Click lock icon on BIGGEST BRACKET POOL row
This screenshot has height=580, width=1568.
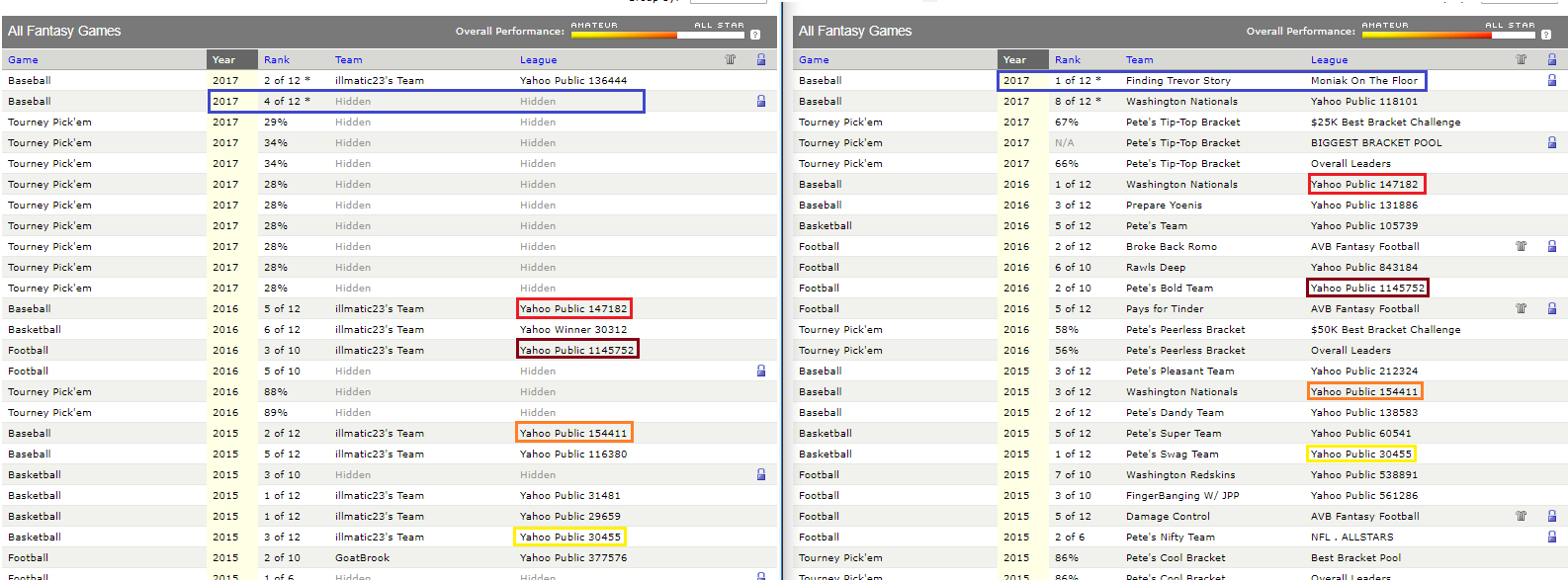coord(1552,142)
